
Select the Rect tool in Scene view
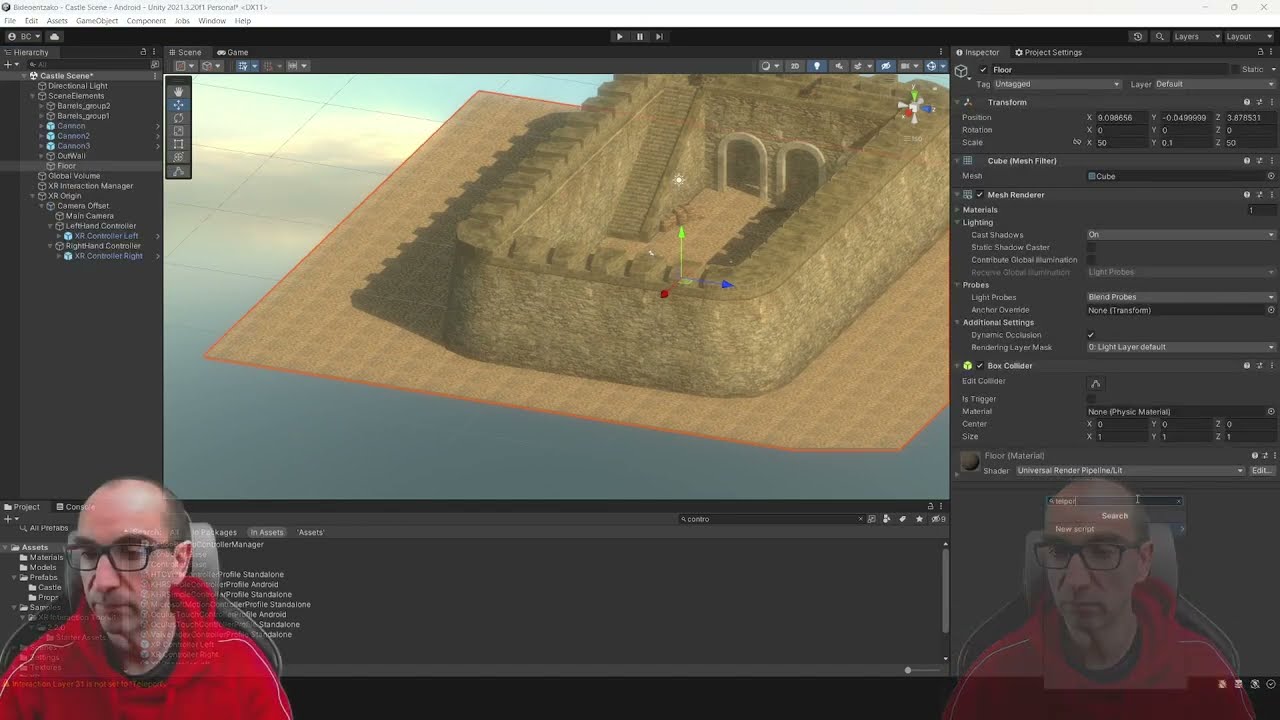[179, 143]
